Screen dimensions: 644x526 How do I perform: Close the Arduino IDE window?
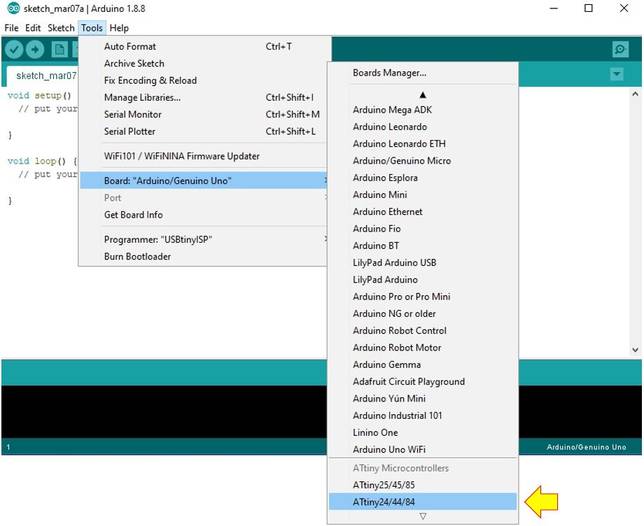pos(624,8)
